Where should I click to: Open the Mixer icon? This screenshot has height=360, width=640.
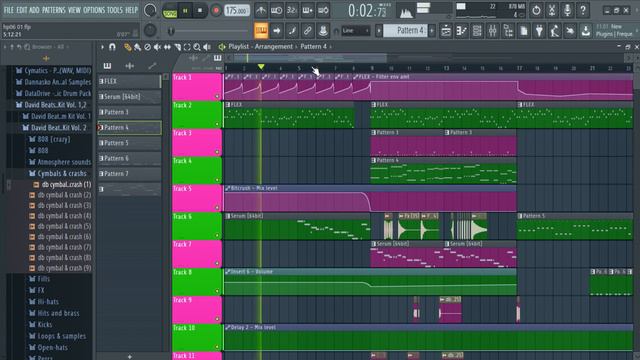pos(493,31)
